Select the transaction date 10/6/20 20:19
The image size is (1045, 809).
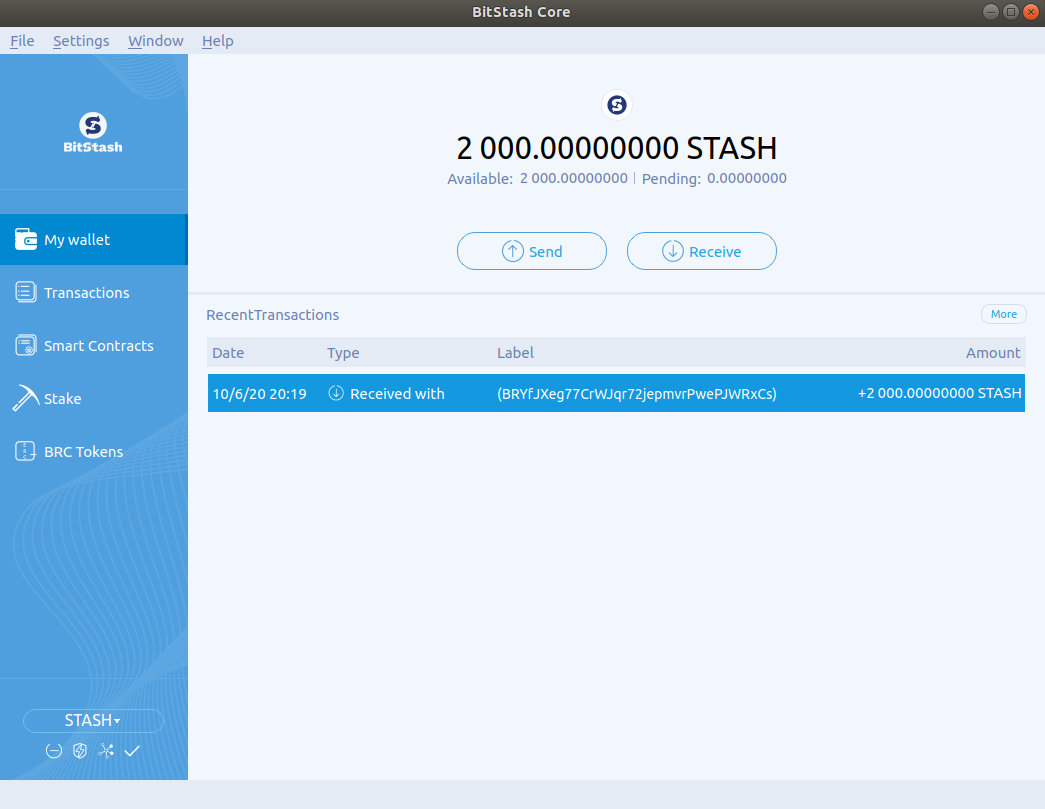click(x=259, y=394)
